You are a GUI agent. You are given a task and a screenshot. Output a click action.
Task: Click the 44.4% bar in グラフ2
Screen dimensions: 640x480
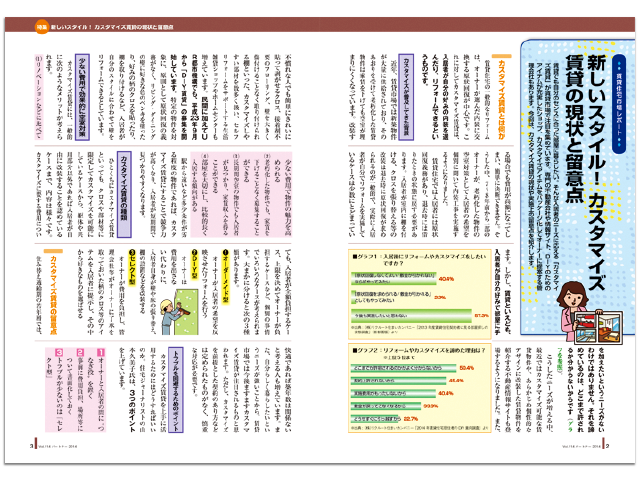pos(398,380)
